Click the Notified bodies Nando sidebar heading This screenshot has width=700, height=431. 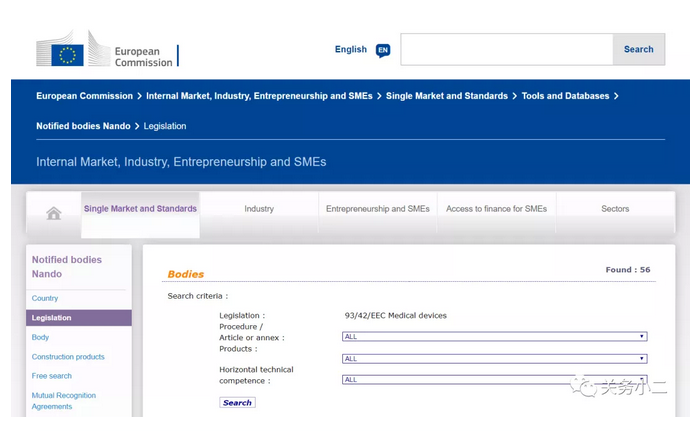[x=67, y=267]
